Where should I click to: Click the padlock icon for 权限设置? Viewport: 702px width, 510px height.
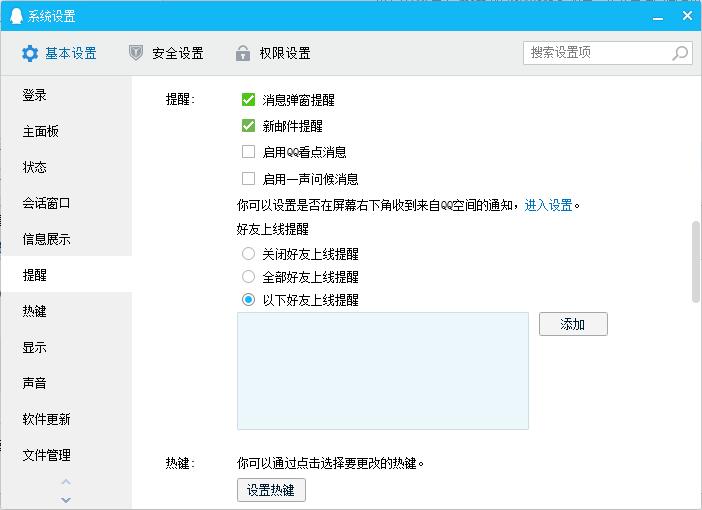243,53
